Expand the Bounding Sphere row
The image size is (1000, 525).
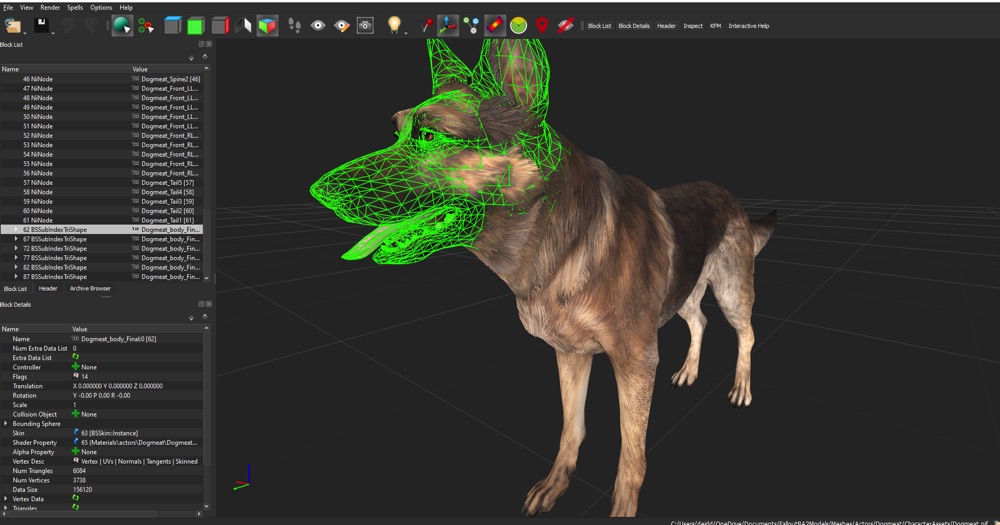[6, 424]
